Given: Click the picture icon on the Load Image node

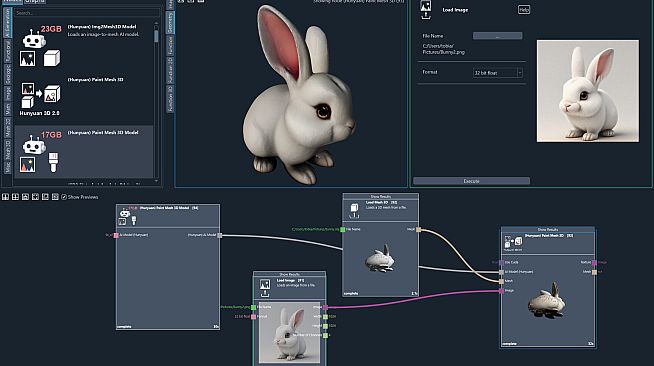Looking at the screenshot, I should pyautogui.click(x=265, y=288).
